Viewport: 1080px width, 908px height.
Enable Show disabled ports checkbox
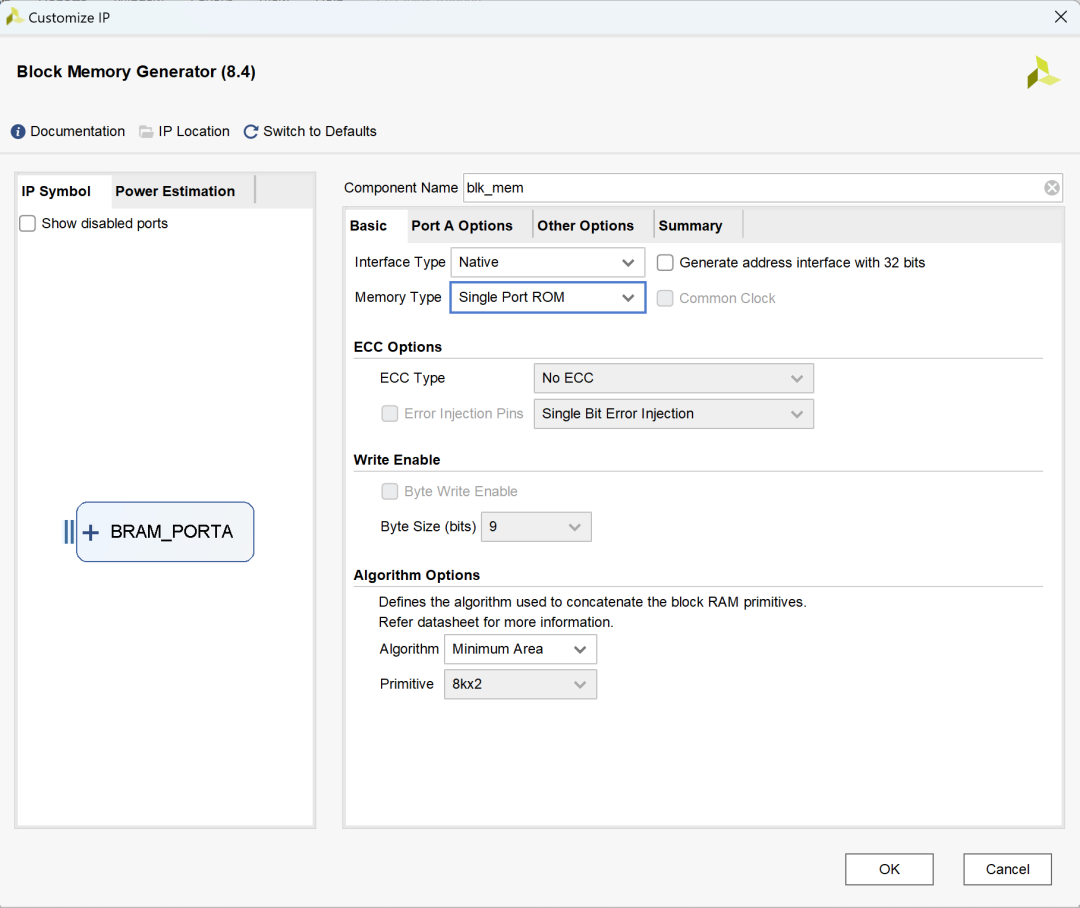(x=28, y=224)
